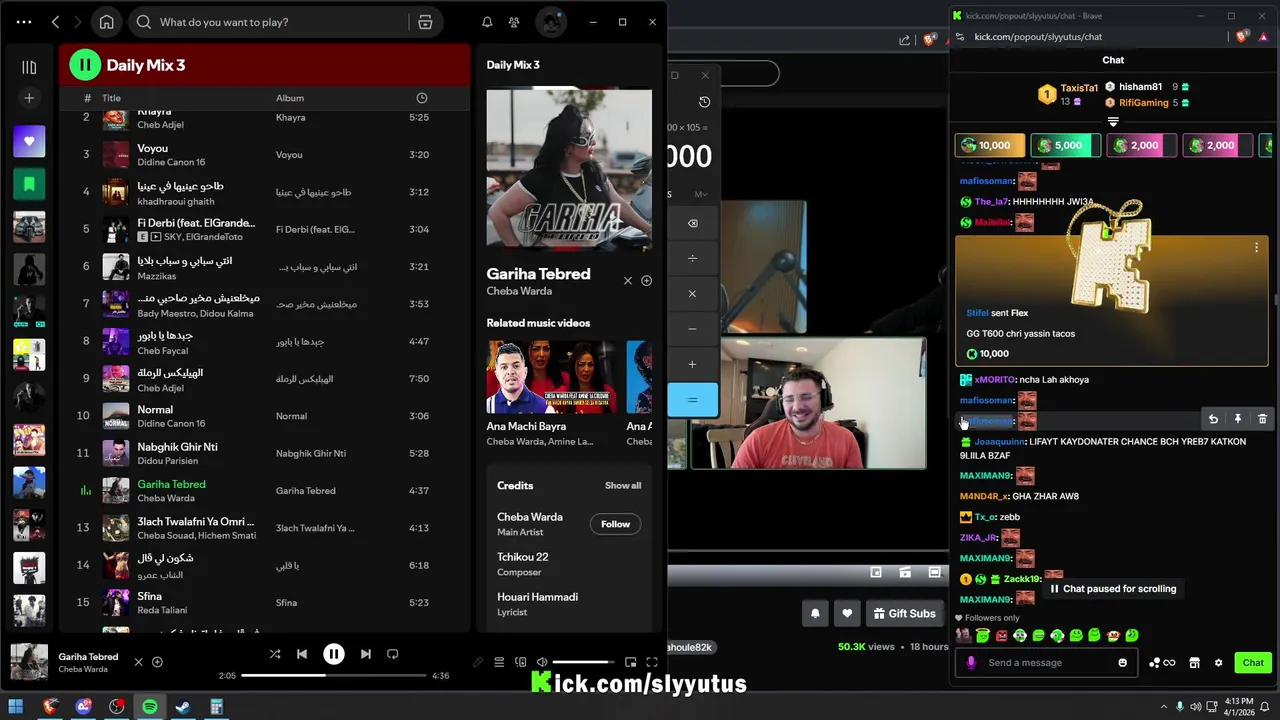Collapse Your Library sidebar icon
This screenshot has width=1280, height=720.
coord(29,67)
